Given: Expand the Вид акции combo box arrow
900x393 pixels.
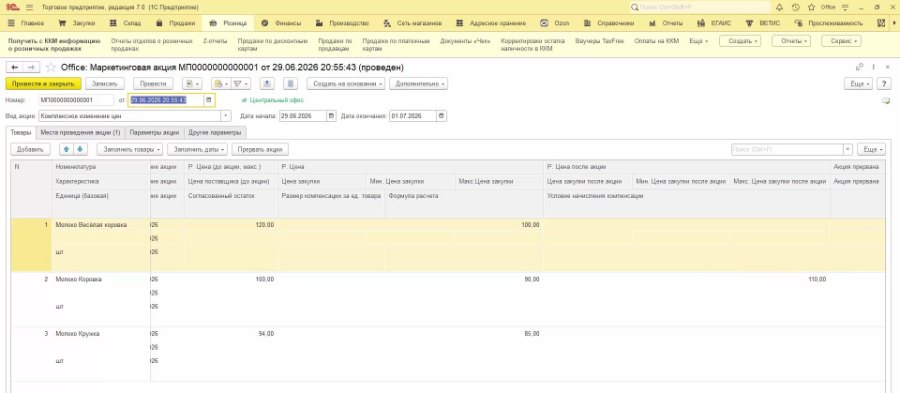Looking at the screenshot, I should click(x=226, y=116).
